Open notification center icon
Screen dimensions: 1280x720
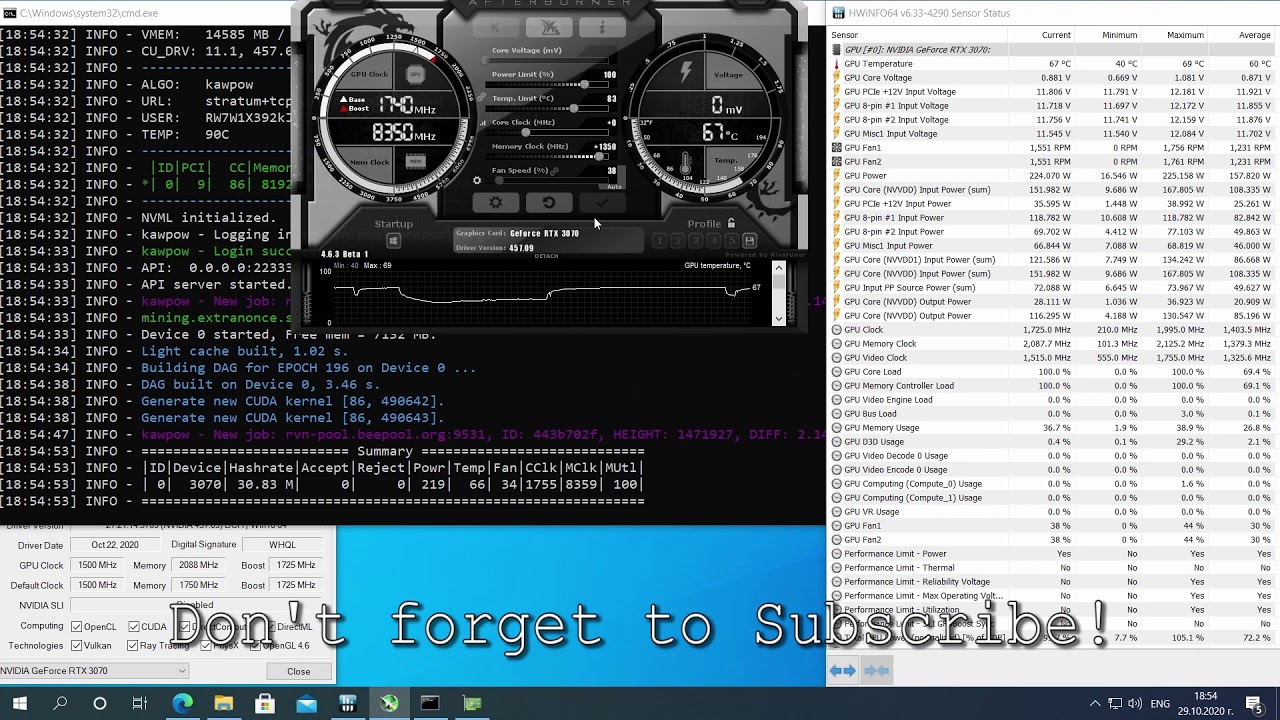pos(1254,704)
